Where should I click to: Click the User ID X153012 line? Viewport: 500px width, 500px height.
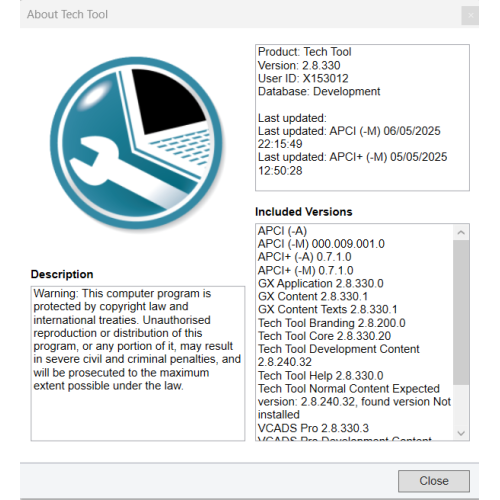point(303,78)
